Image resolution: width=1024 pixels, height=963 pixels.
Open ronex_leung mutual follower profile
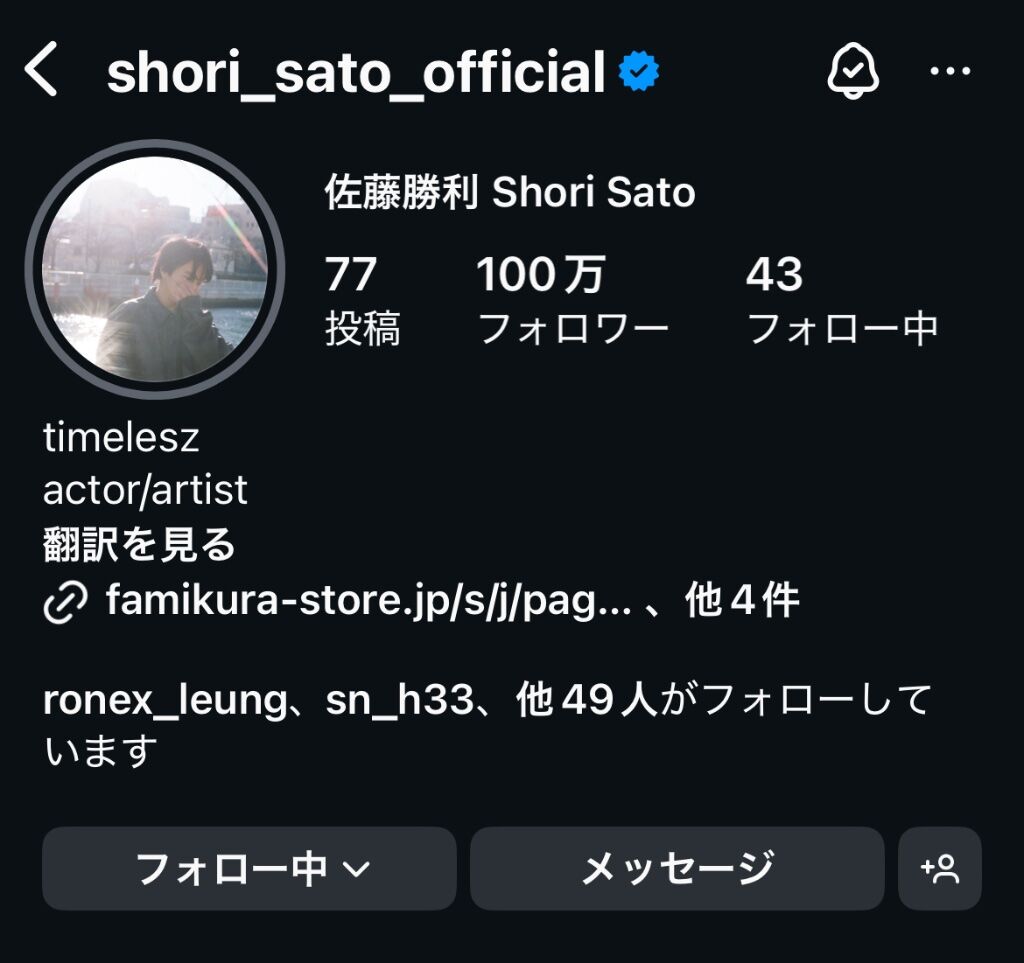(164, 701)
